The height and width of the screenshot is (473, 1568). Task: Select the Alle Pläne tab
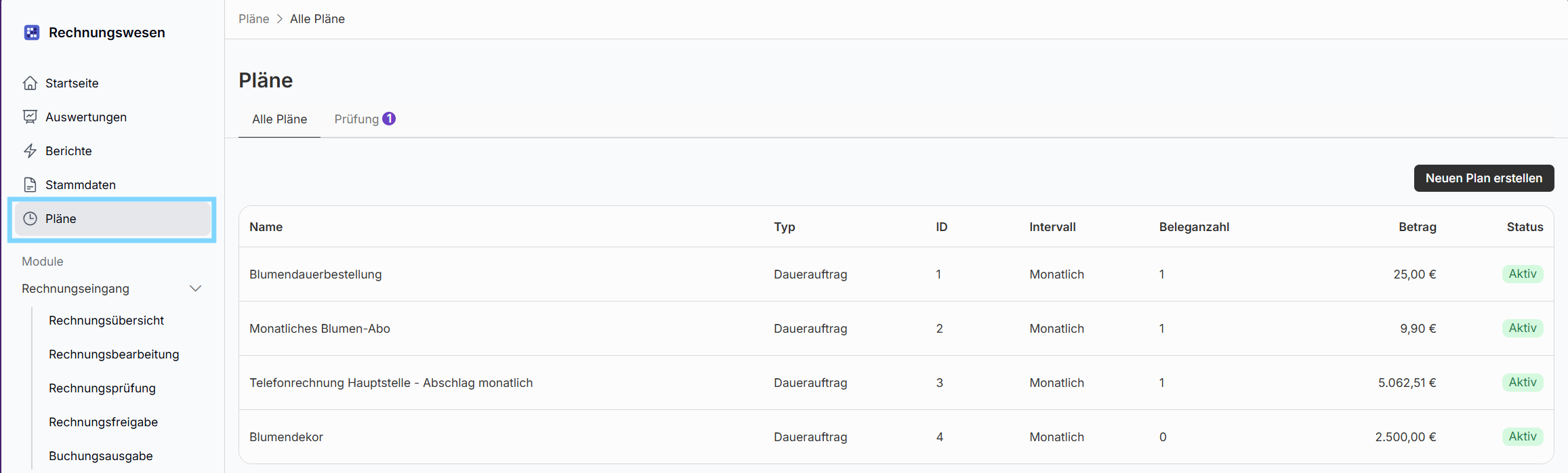point(279,119)
